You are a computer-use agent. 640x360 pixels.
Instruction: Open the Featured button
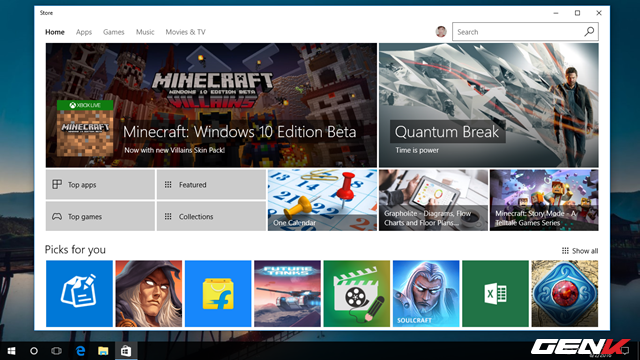pyautogui.click(x=211, y=184)
